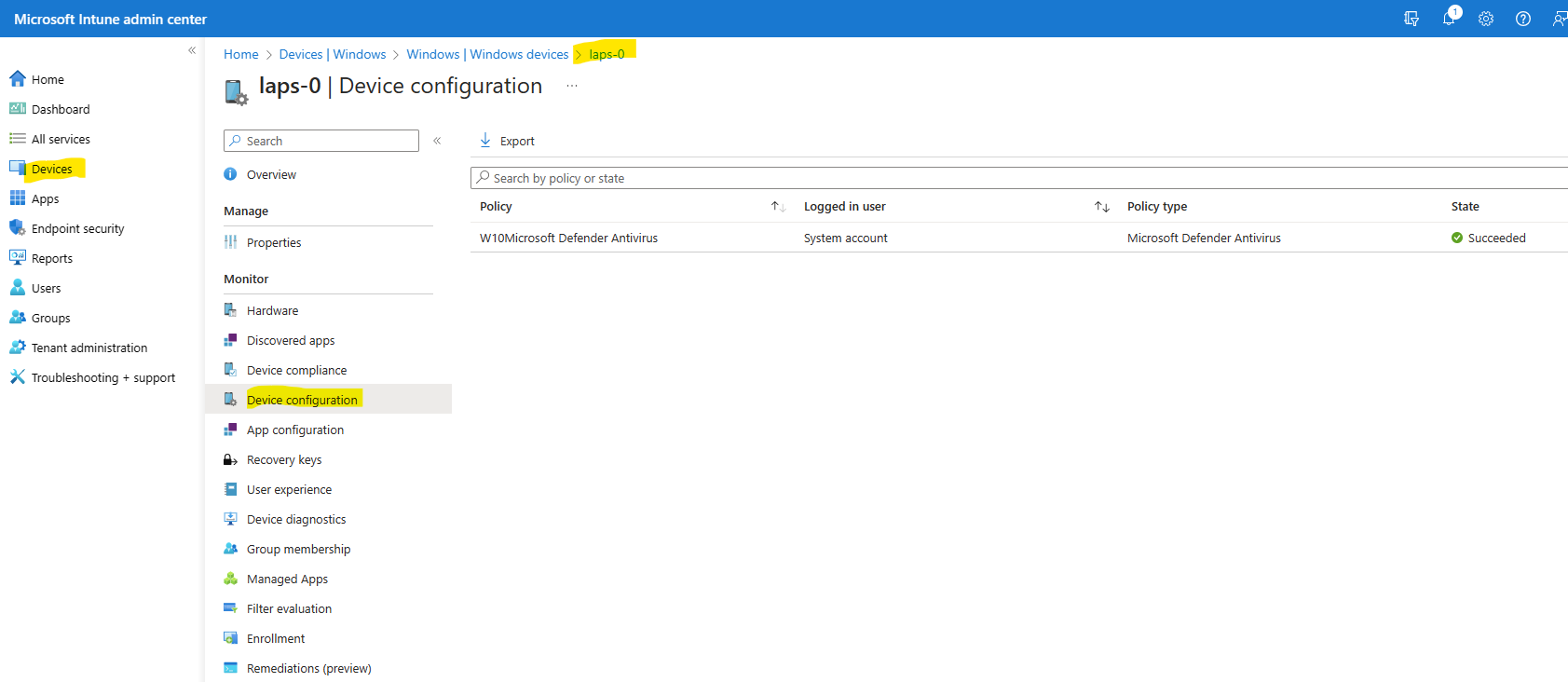Click the Policy type column header
The width and height of the screenshot is (1568, 682).
coord(1157,207)
